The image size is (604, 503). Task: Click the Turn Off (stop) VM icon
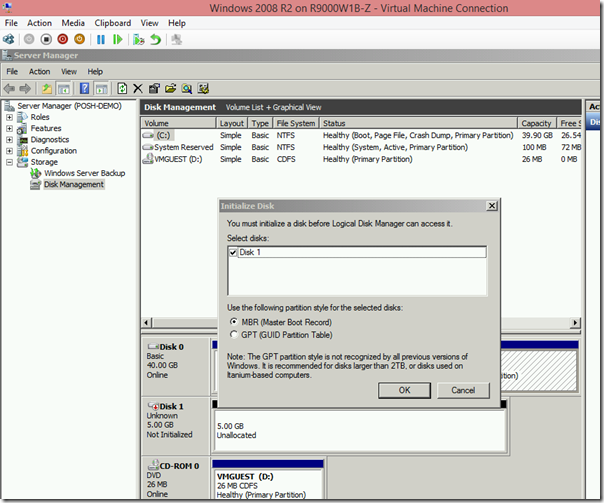point(46,39)
